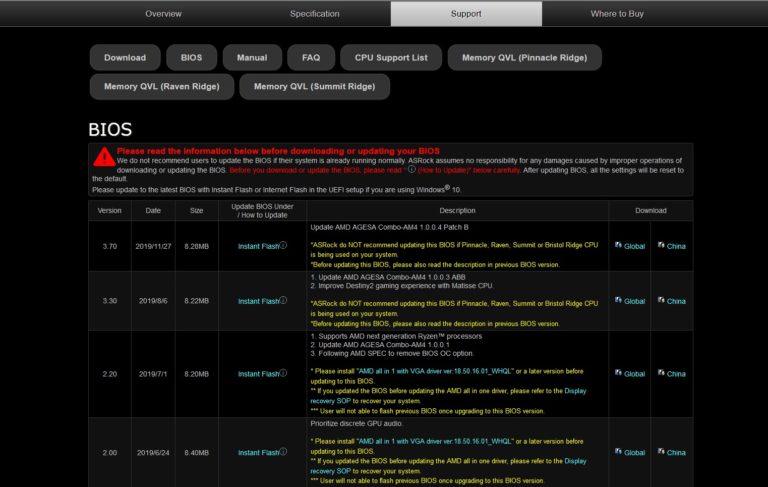Image resolution: width=768 pixels, height=487 pixels.
Task: Click info icon next to 2.00 Instant Flash
Action: point(283,451)
